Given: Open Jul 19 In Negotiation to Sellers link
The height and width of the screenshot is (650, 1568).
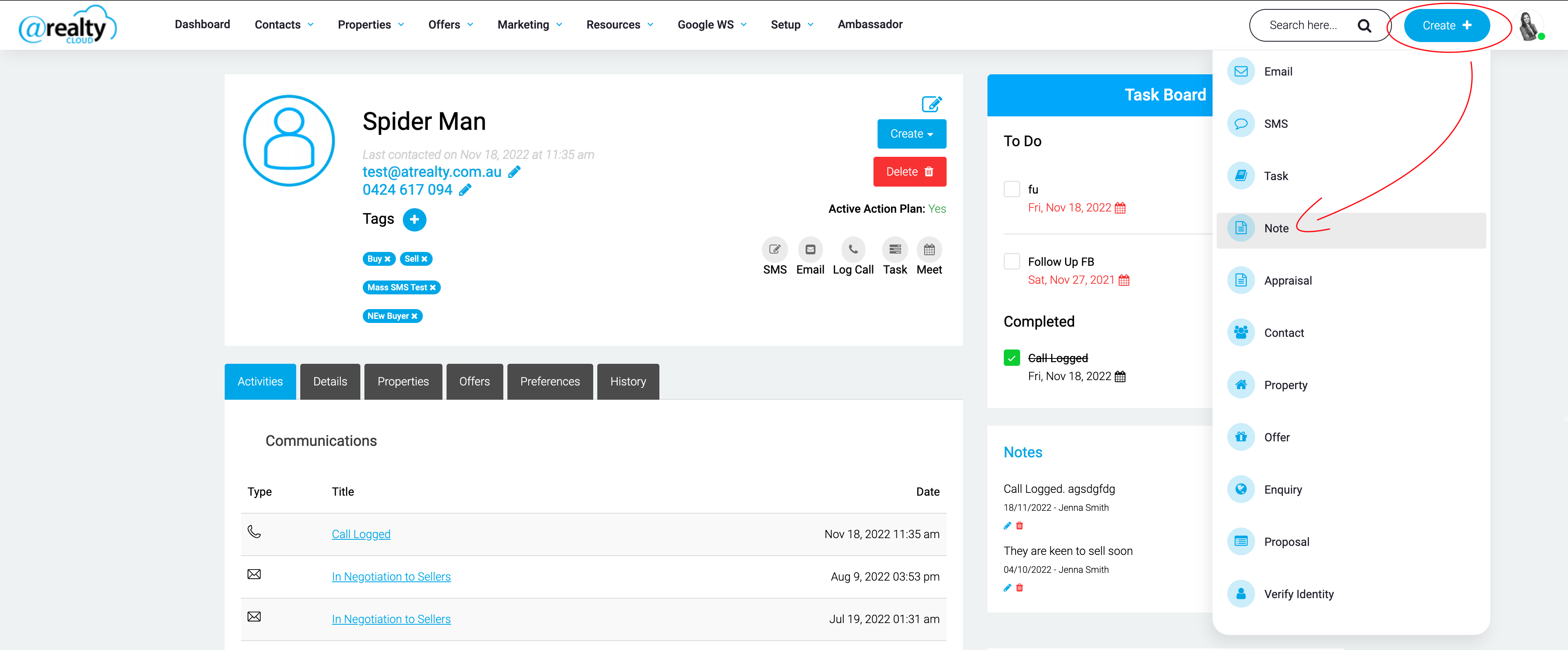Looking at the screenshot, I should [x=391, y=620].
